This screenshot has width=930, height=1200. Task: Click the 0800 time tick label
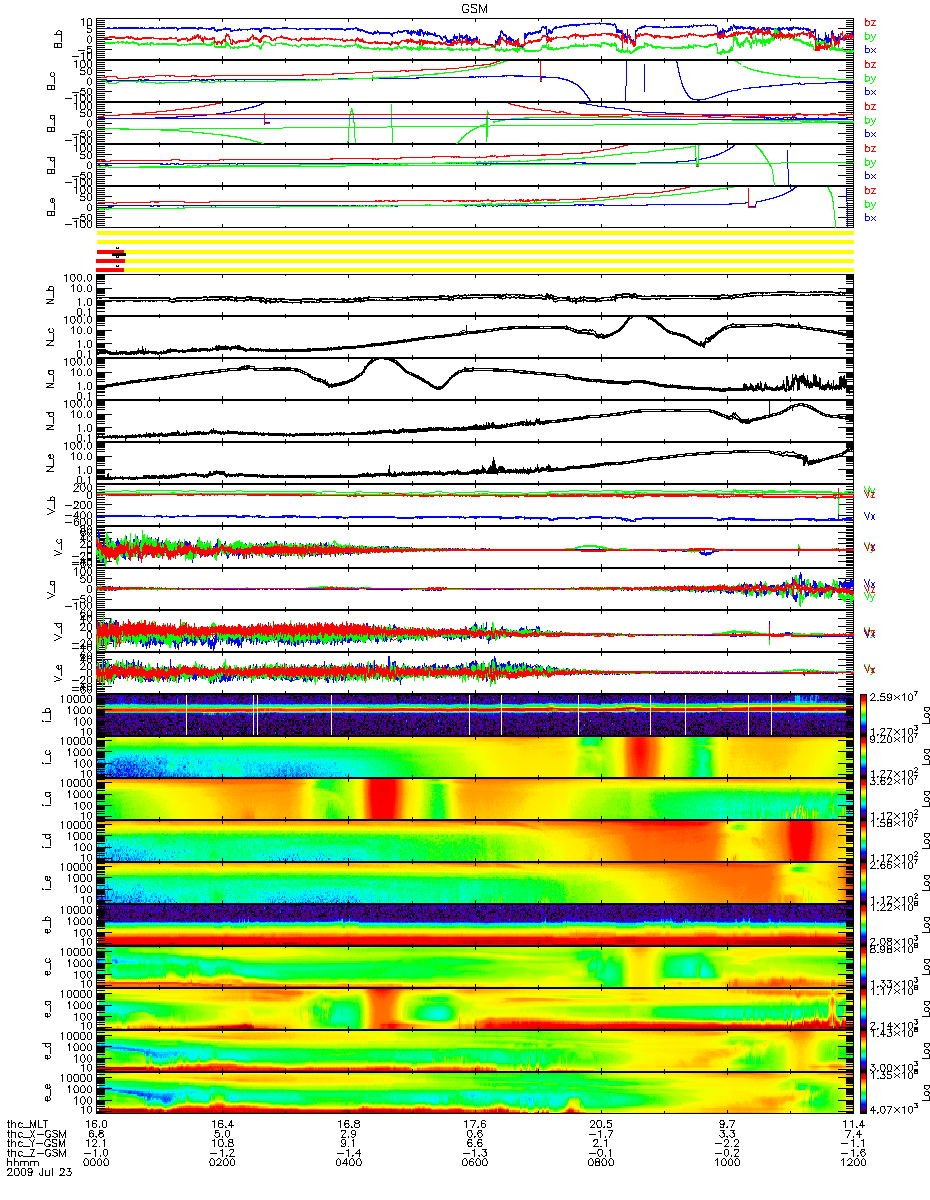click(602, 1162)
